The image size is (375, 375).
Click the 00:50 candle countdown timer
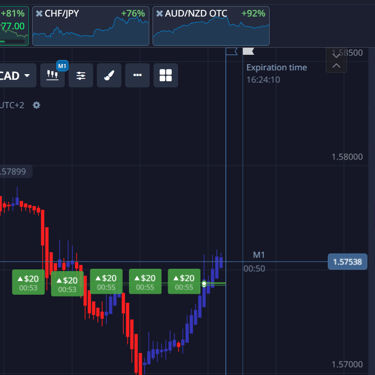click(254, 269)
